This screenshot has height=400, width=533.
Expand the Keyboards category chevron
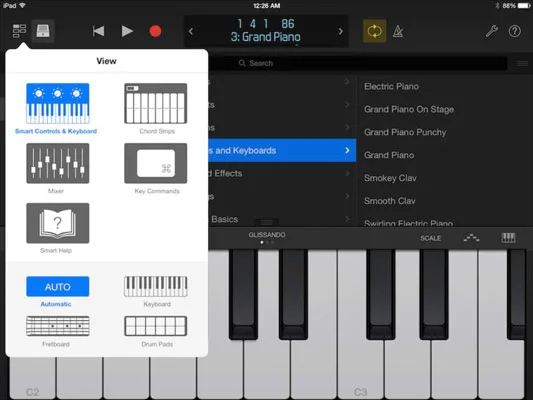(347, 150)
